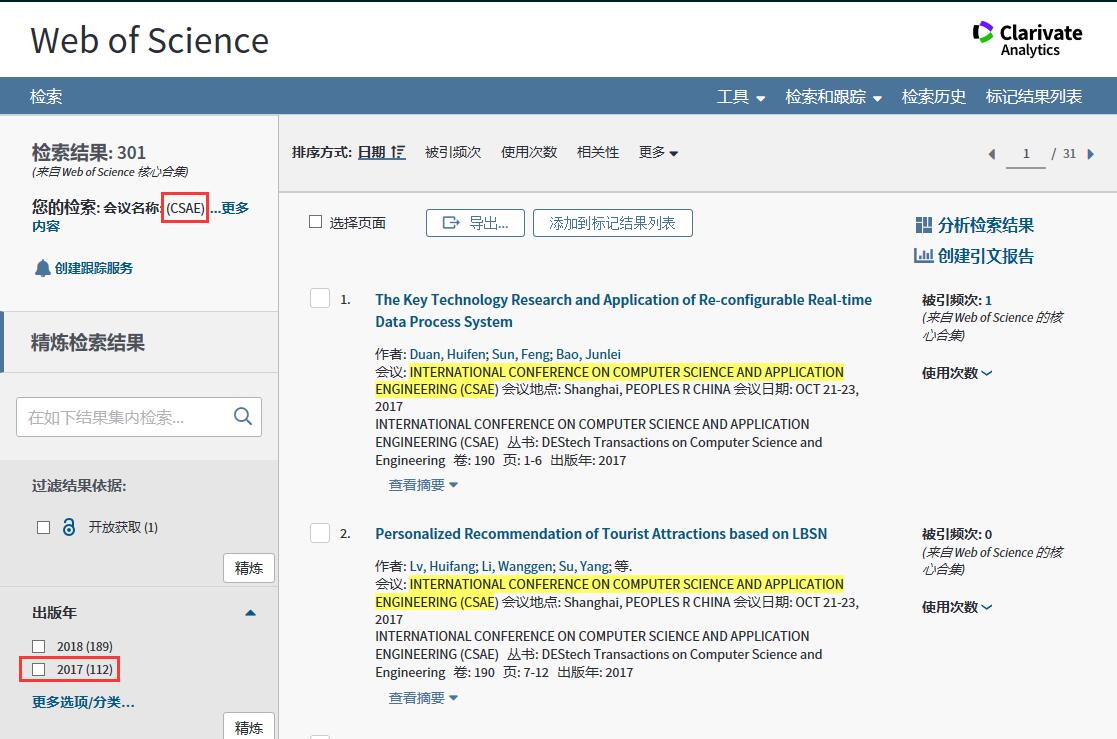Open 标记结果列表 in the navigation bar

click(x=1033, y=97)
